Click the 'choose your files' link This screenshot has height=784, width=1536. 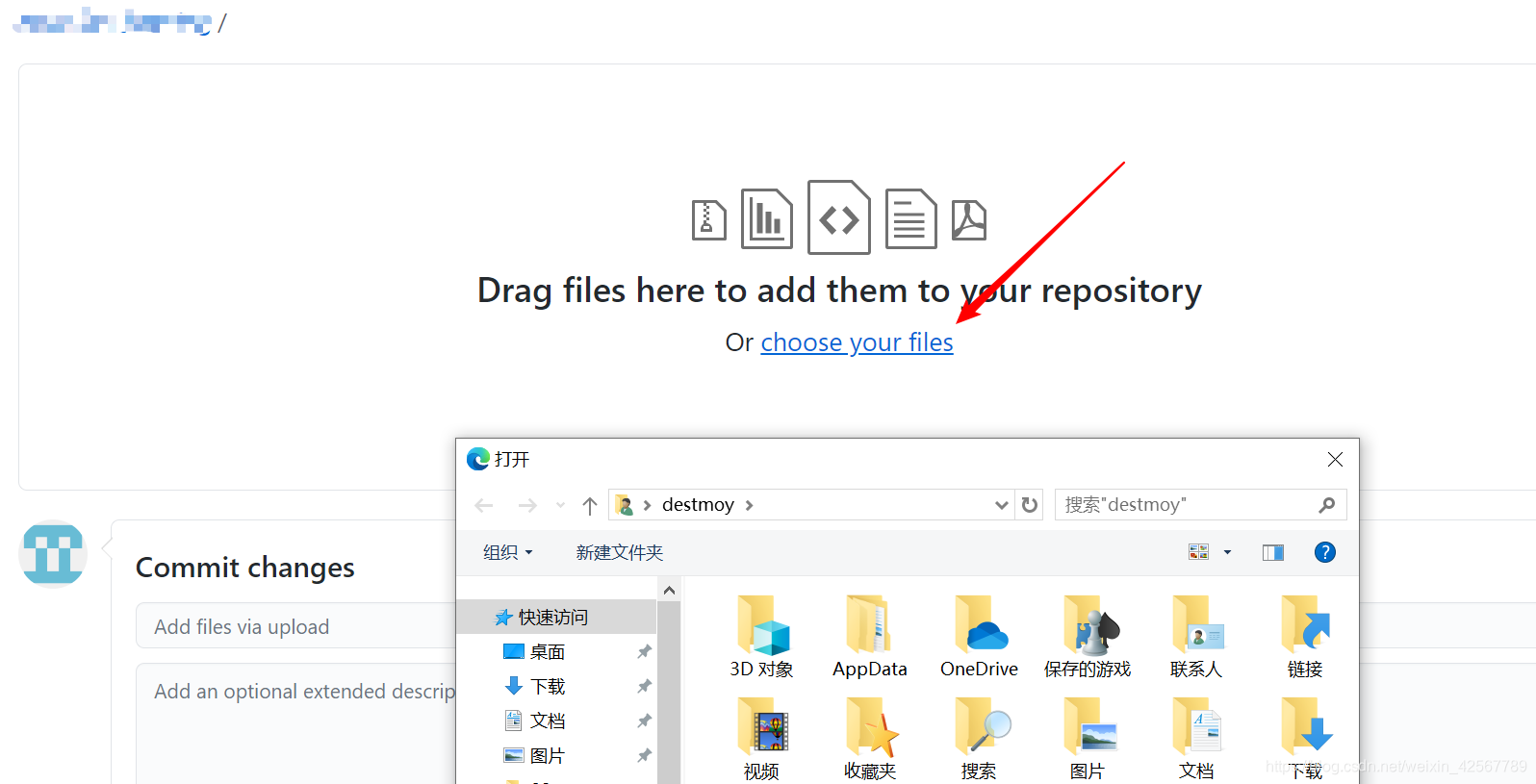pyautogui.click(x=857, y=342)
